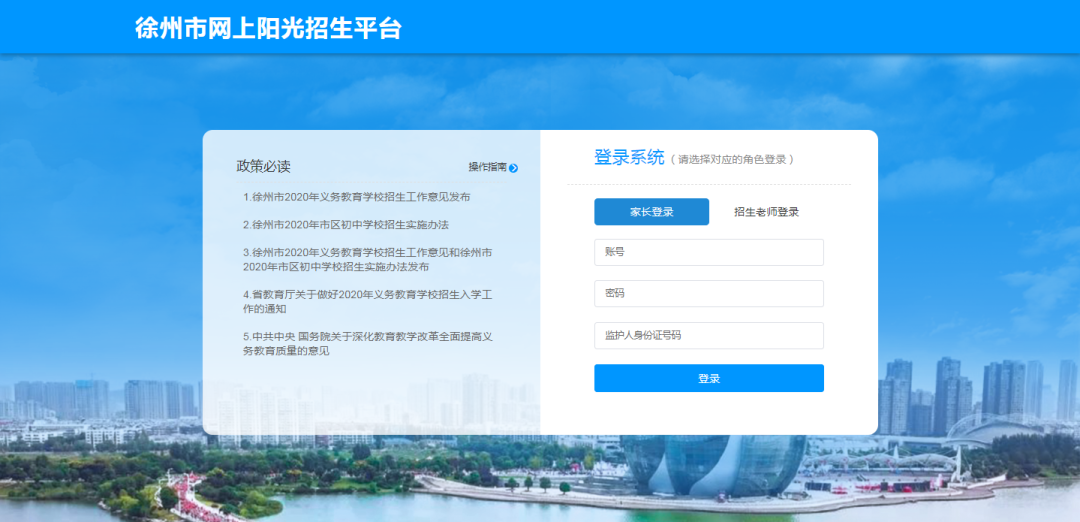
Task: Open policy 4 省教育厅 招生入学工作的通知
Action: point(367,302)
